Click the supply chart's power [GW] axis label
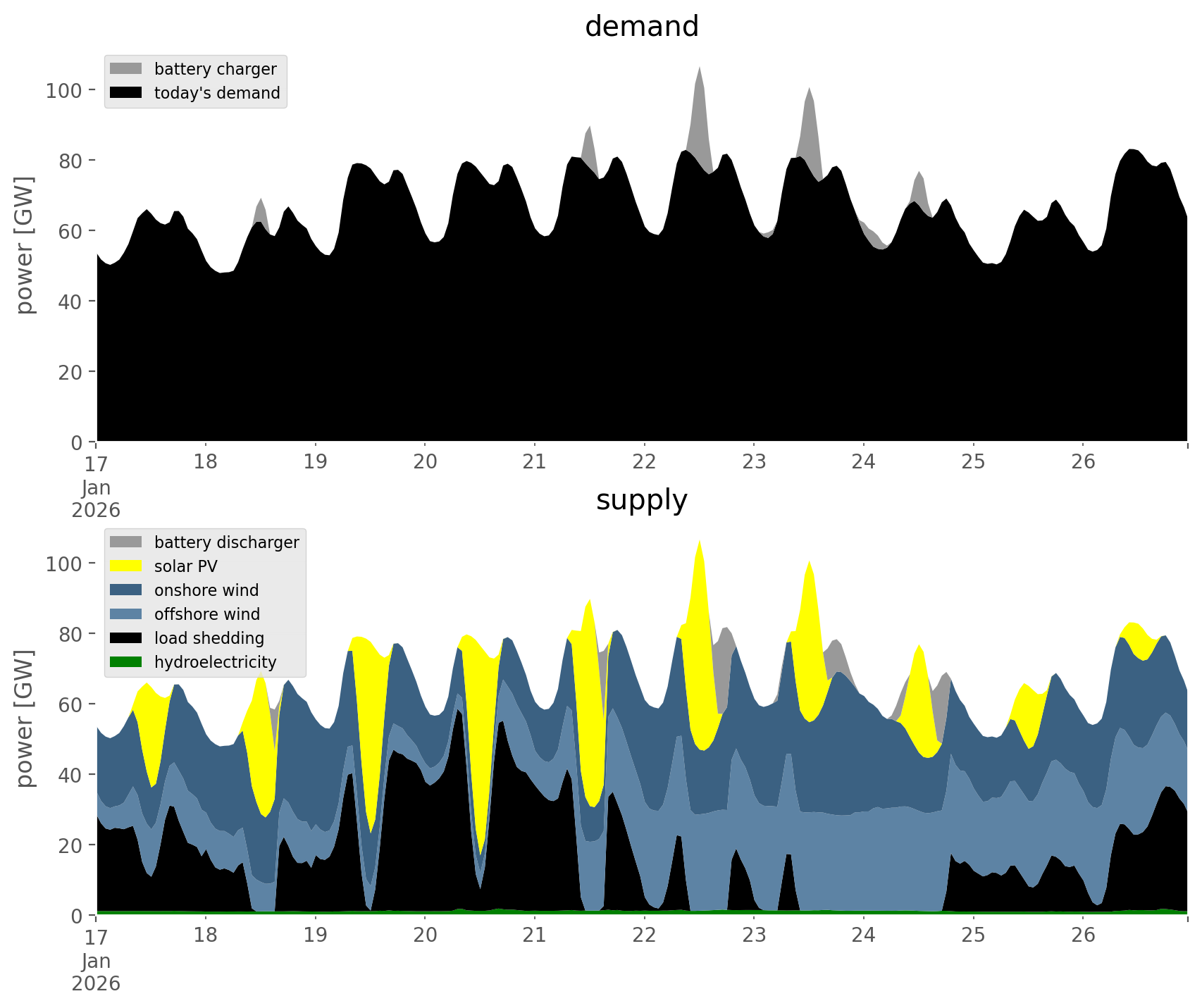The width and height of the screenshot is (1202, 1008). pos(24,718)
